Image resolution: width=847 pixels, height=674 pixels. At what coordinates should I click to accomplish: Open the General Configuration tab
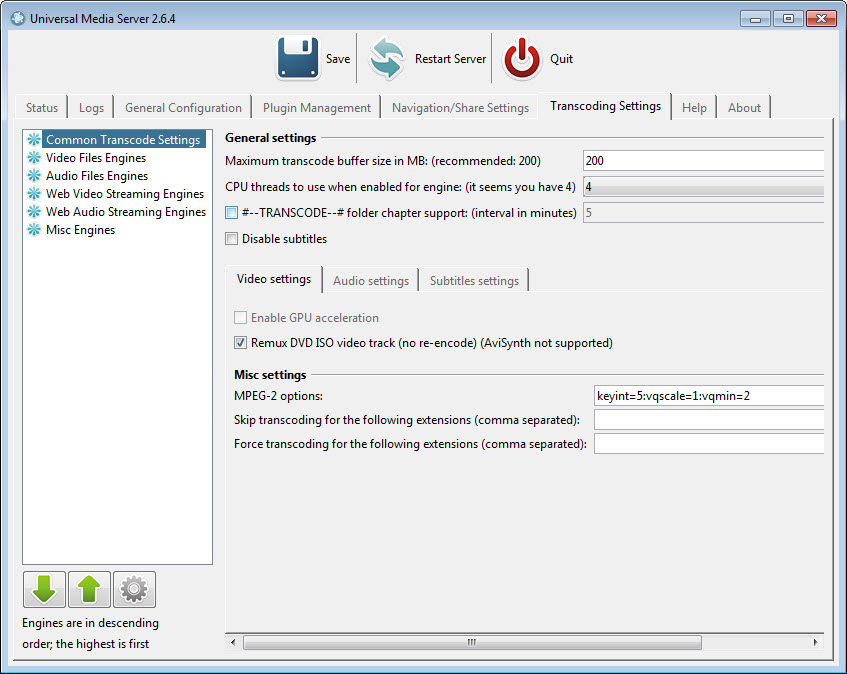[183, 107]
